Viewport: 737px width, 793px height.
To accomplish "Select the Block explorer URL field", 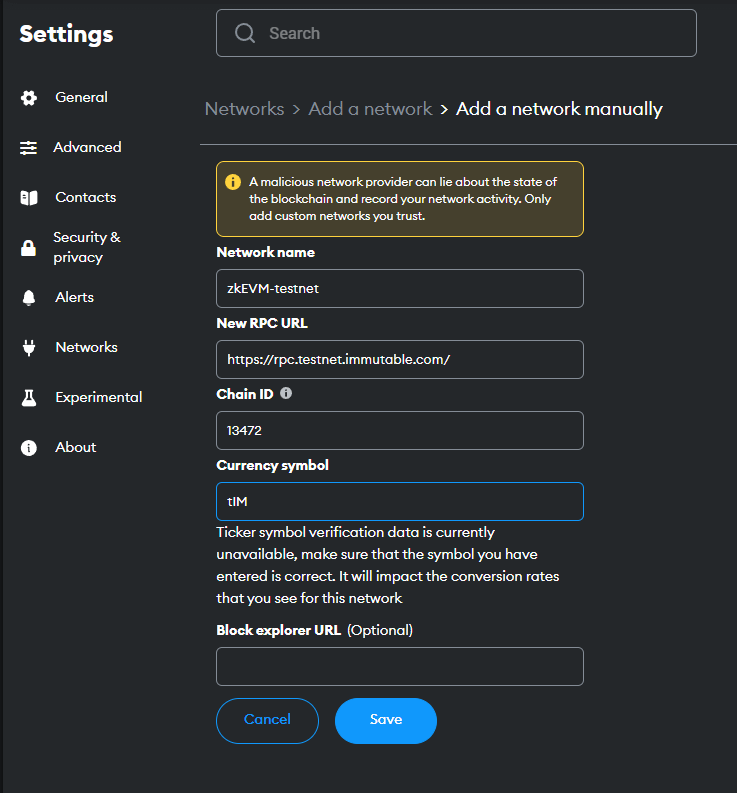I will coord(399,666).
